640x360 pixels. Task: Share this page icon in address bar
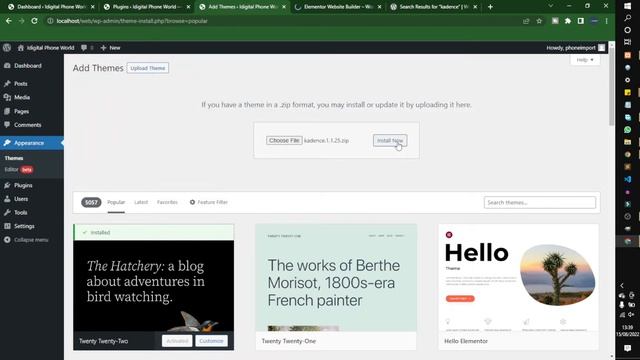coord(526,21)
